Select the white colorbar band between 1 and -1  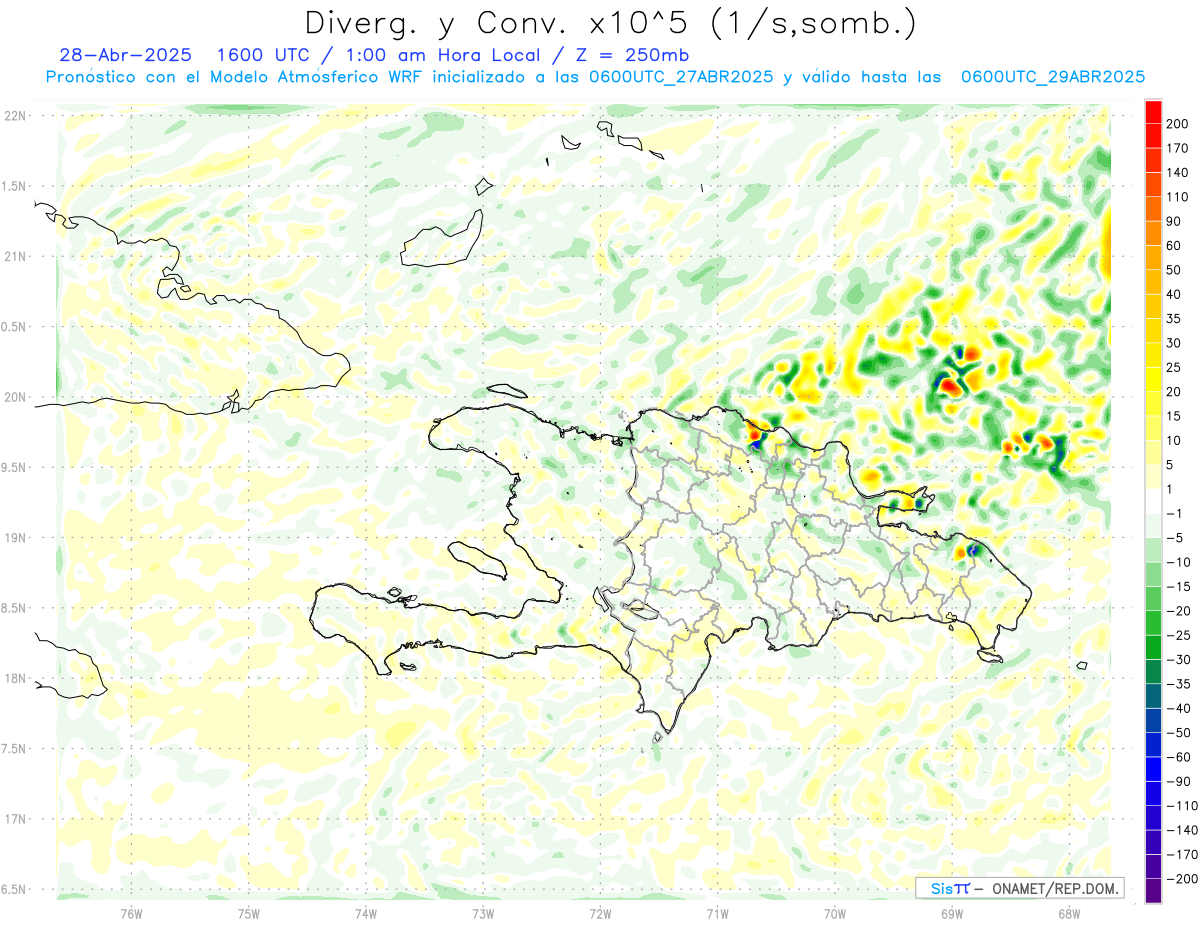pyautogui.click(x=1153, y=501)
